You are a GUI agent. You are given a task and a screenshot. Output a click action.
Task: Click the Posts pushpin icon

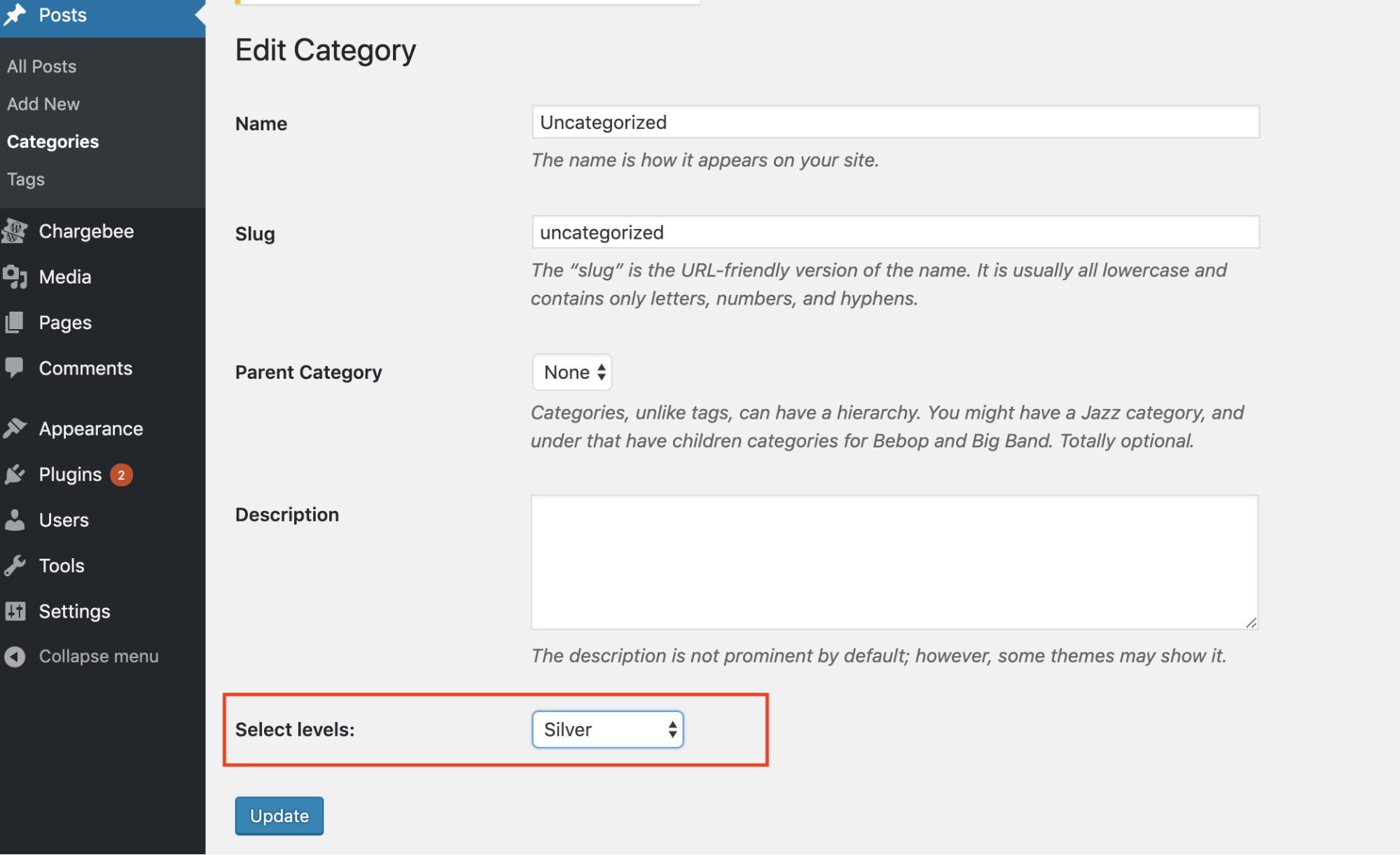click(15, 14)
